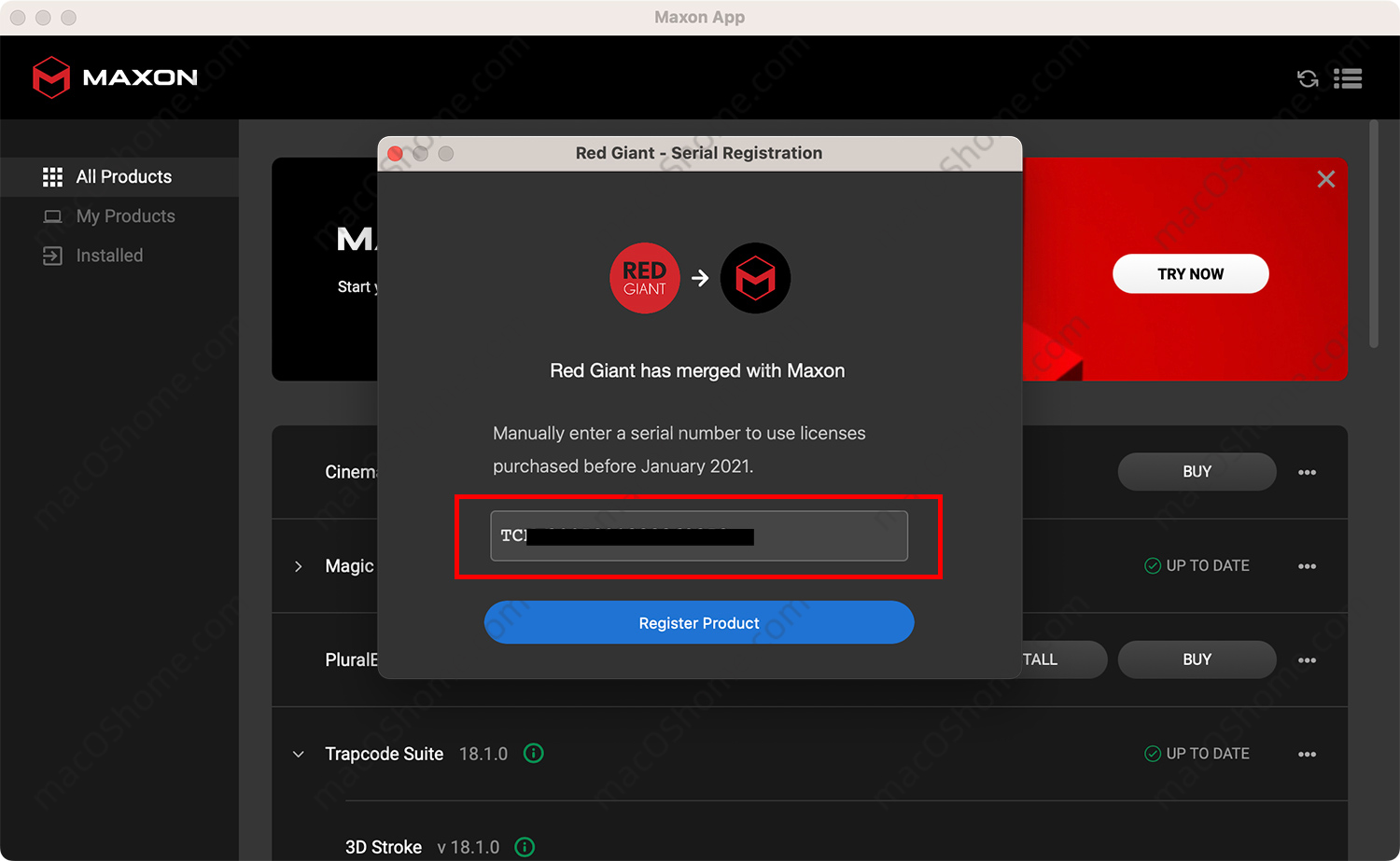Click the list view icon near top right

(x=1348, y=78)
